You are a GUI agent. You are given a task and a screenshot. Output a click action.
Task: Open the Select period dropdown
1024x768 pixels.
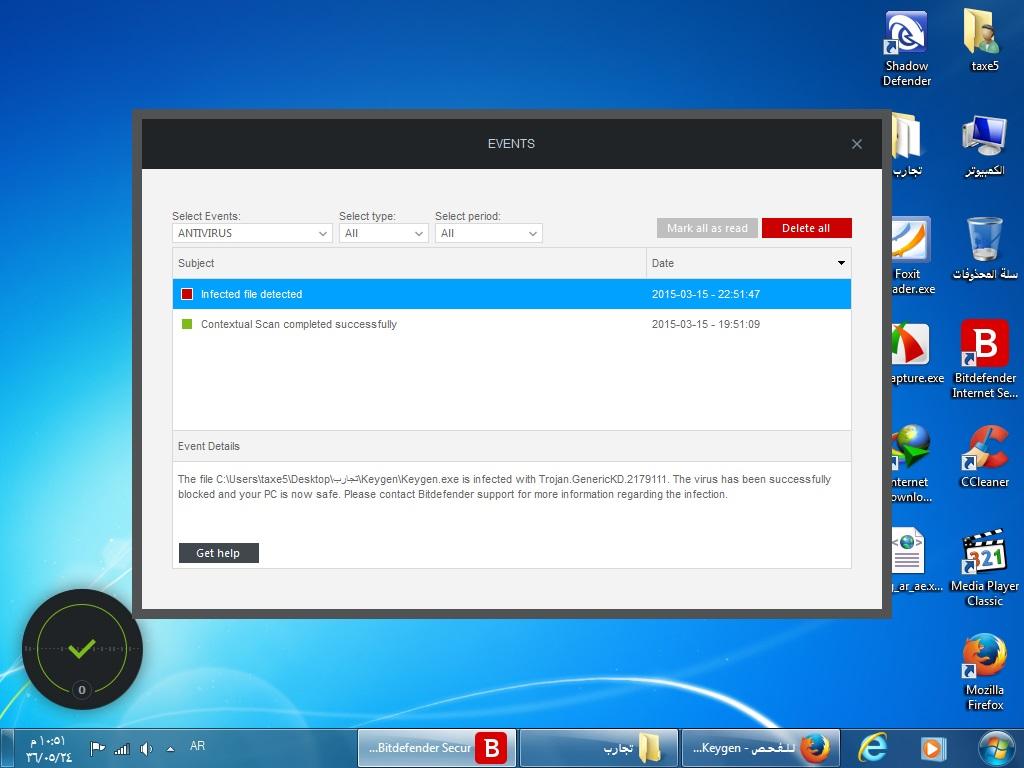click(x=488, y=233)
